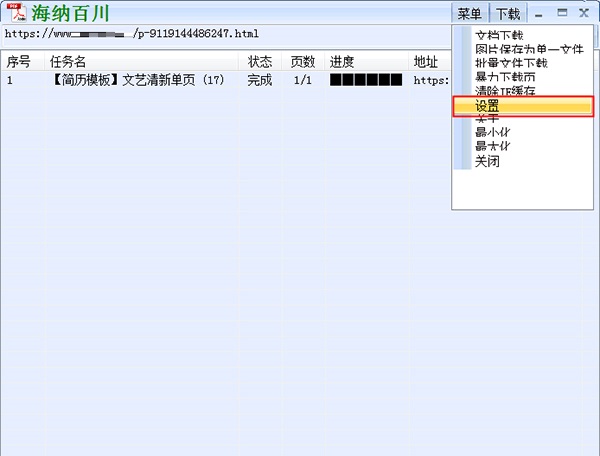Click the https: address cell in row 1
Image resolution: width=600 pixels, height=456 pixels.
point(431,80)
